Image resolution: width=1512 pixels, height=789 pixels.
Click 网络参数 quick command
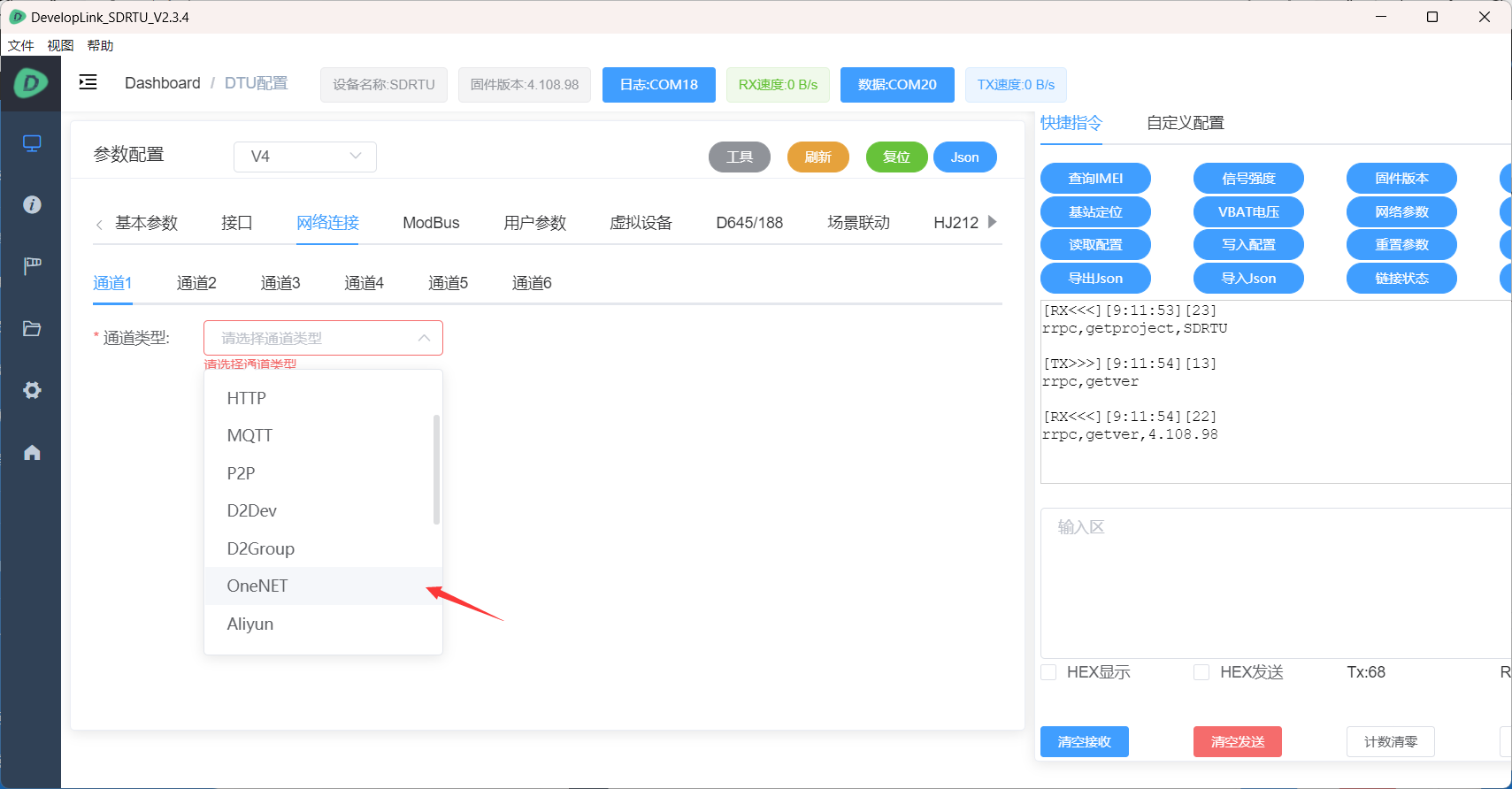(x=1401, y=212)
